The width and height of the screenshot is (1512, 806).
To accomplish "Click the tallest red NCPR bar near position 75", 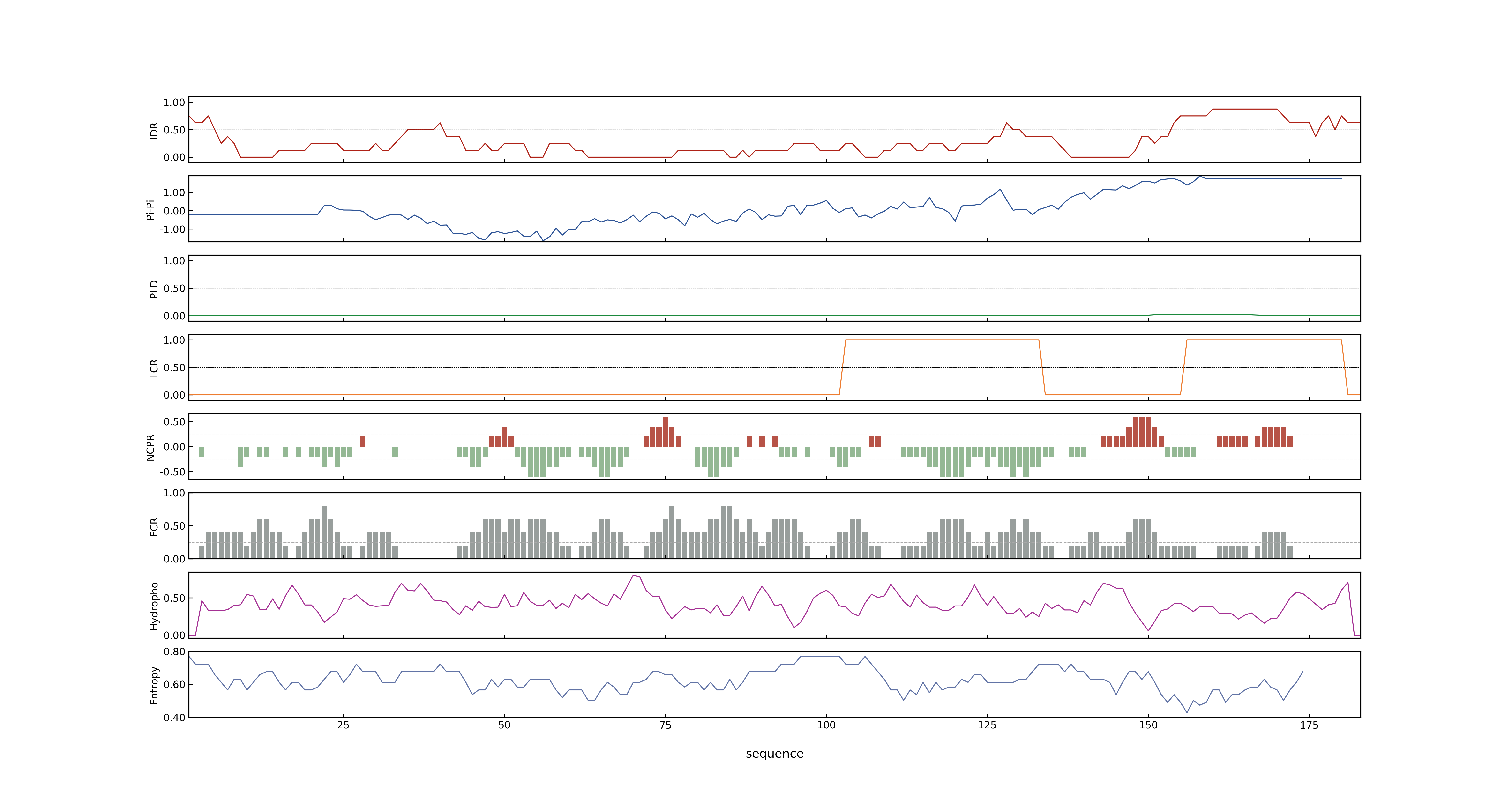I will pyautogui.click(x=665, y=432).
